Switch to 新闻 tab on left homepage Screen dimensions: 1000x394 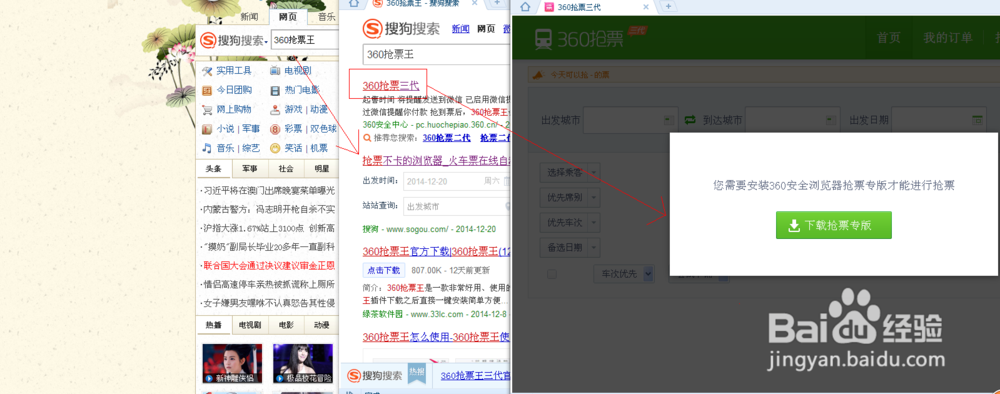pos(249,17)
